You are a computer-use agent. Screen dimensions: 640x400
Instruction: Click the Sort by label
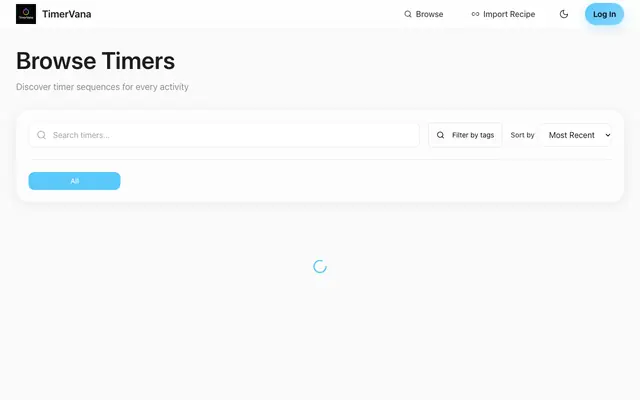[x=522, y=135]
